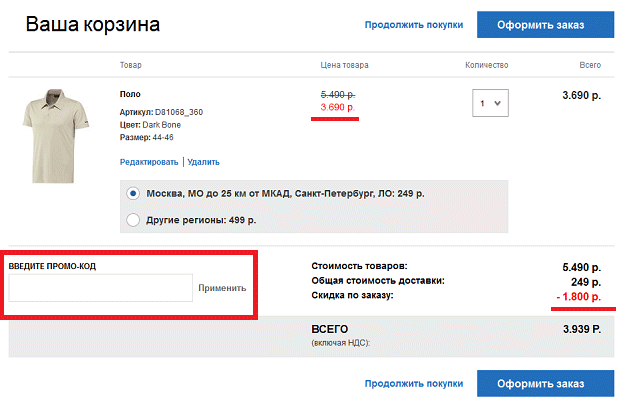Click Редактировать to edit the item
Viewport: 625px width, 408px height.
coord(149,162)
